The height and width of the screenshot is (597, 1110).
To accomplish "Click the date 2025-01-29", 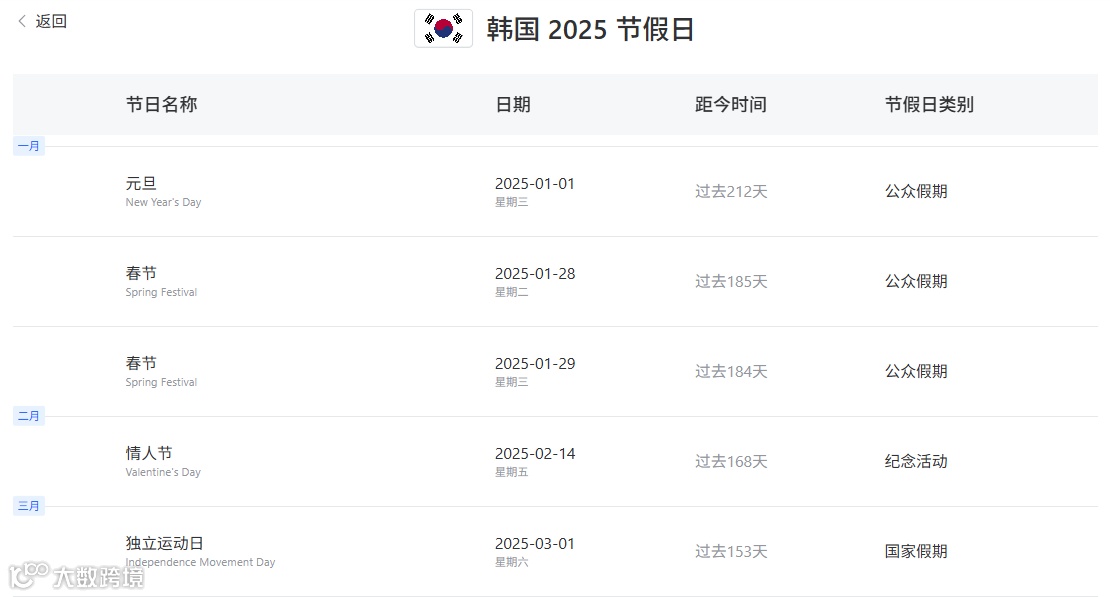I will tap(535, 363).
